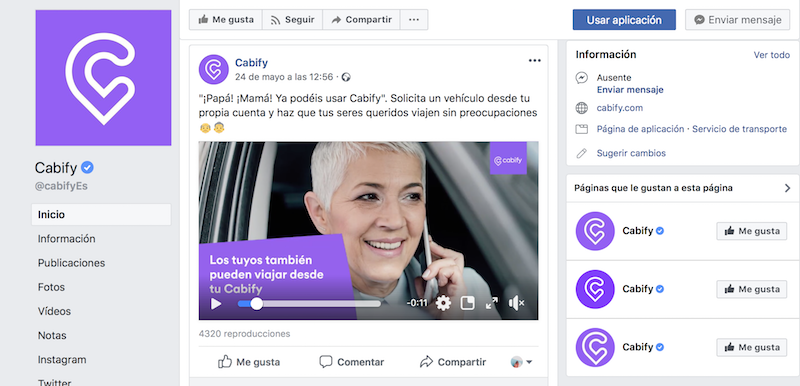Open the Publicaciones sidebar section
Screen dimensions: 800x386
pos(71,263)
